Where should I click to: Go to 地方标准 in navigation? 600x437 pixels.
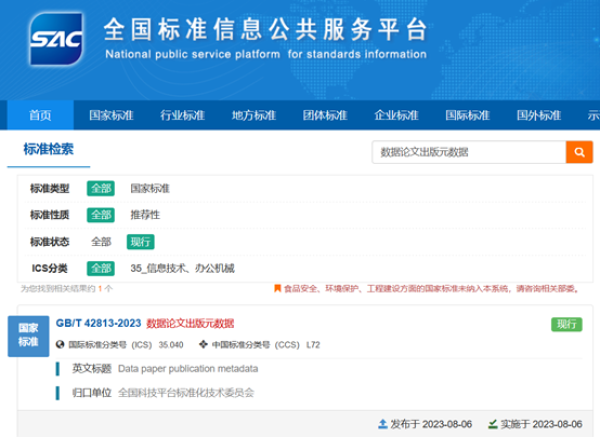click(x=253, y=115)
